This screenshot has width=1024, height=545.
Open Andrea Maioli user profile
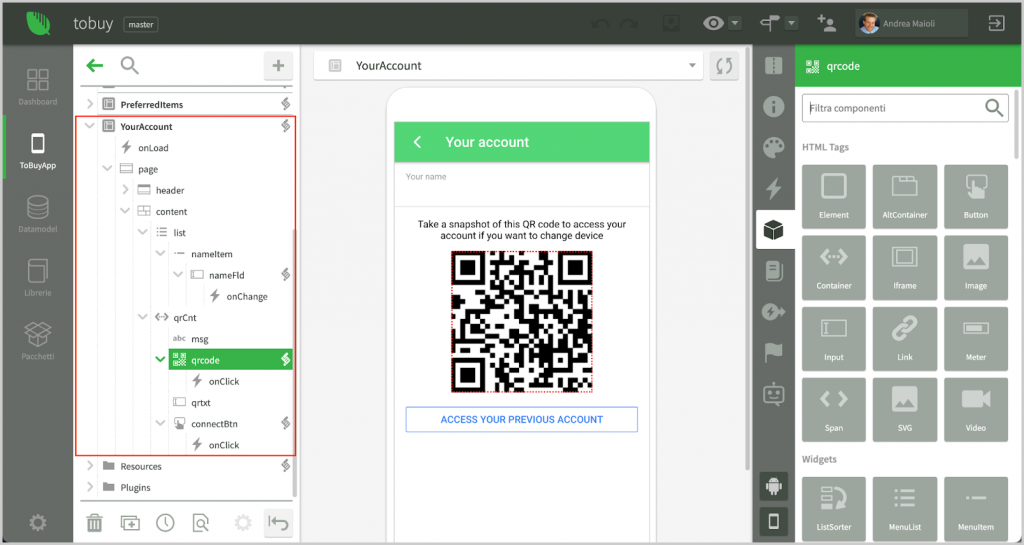click(910, 23)
